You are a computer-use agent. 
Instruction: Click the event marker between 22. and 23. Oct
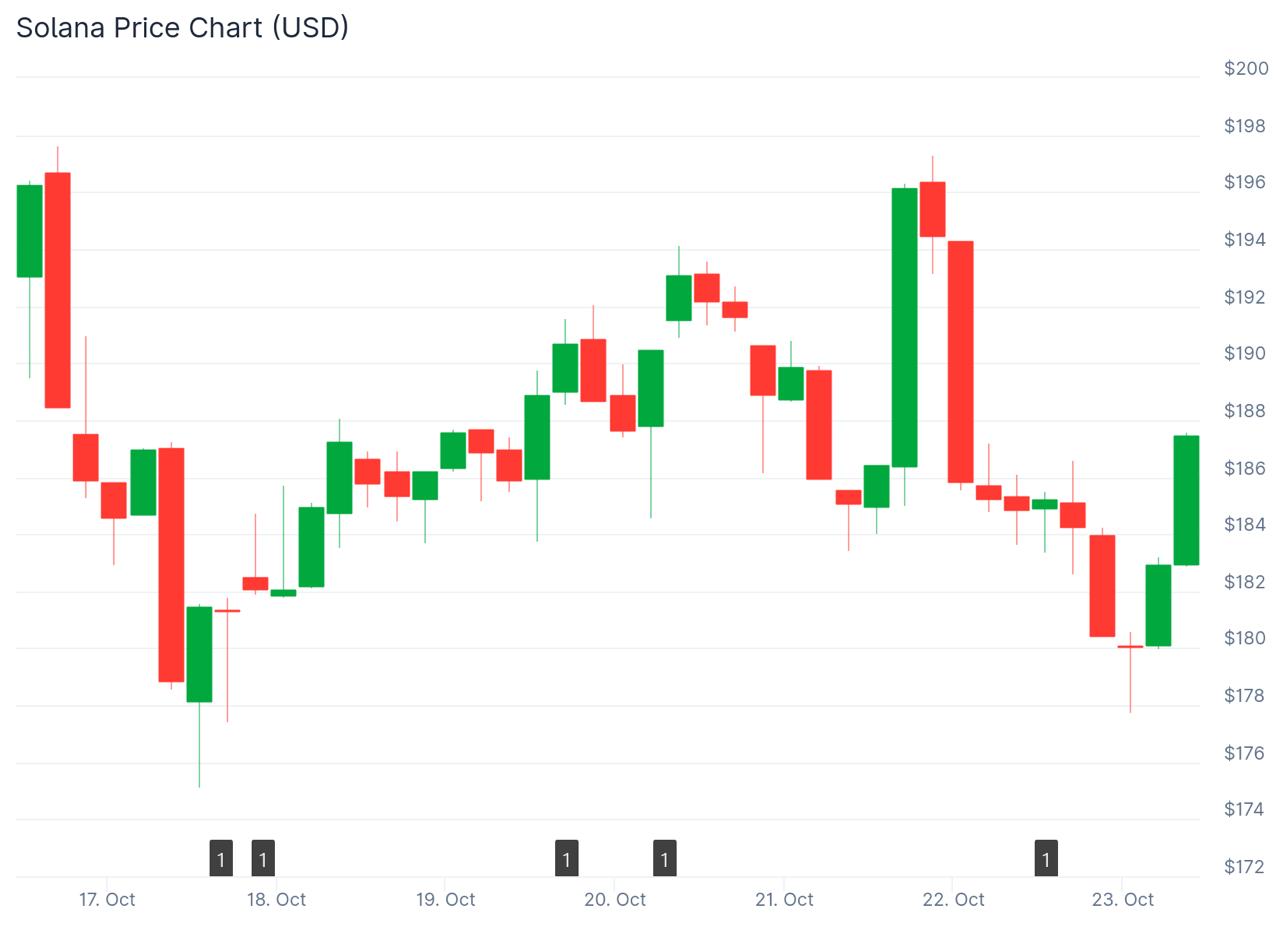(x=1046, y=859)
